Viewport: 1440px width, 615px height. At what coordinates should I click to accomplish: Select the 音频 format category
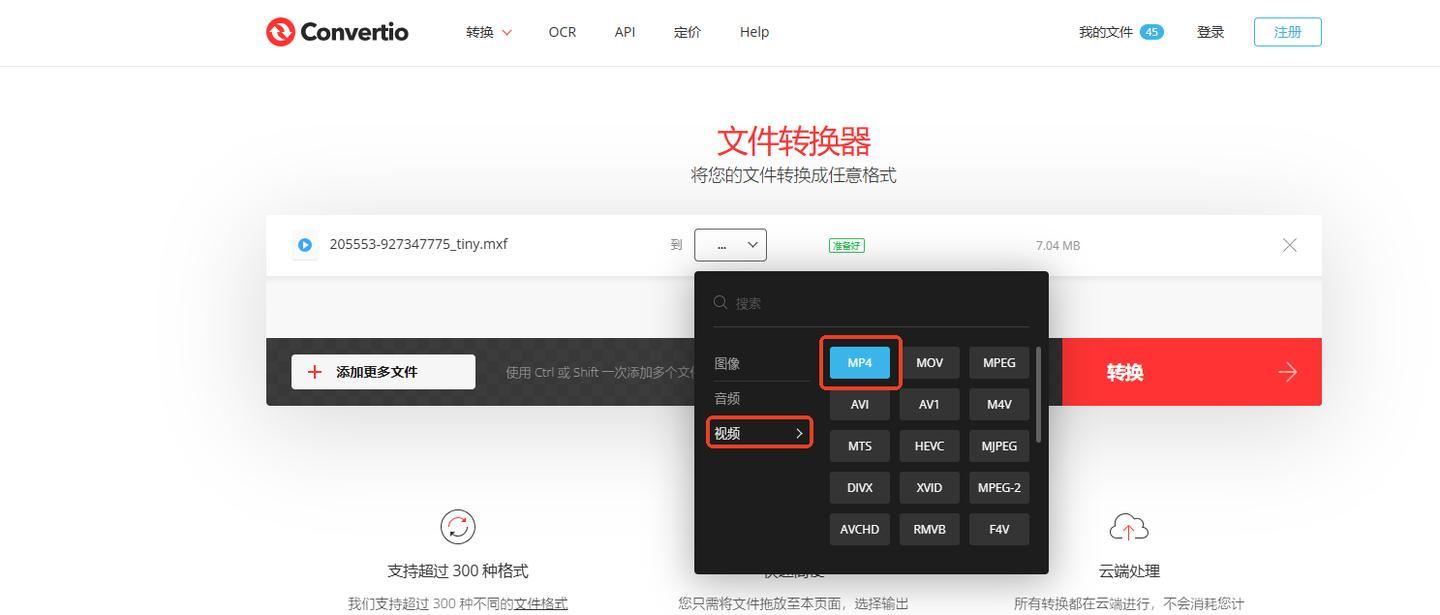click(x=727, y=398)
